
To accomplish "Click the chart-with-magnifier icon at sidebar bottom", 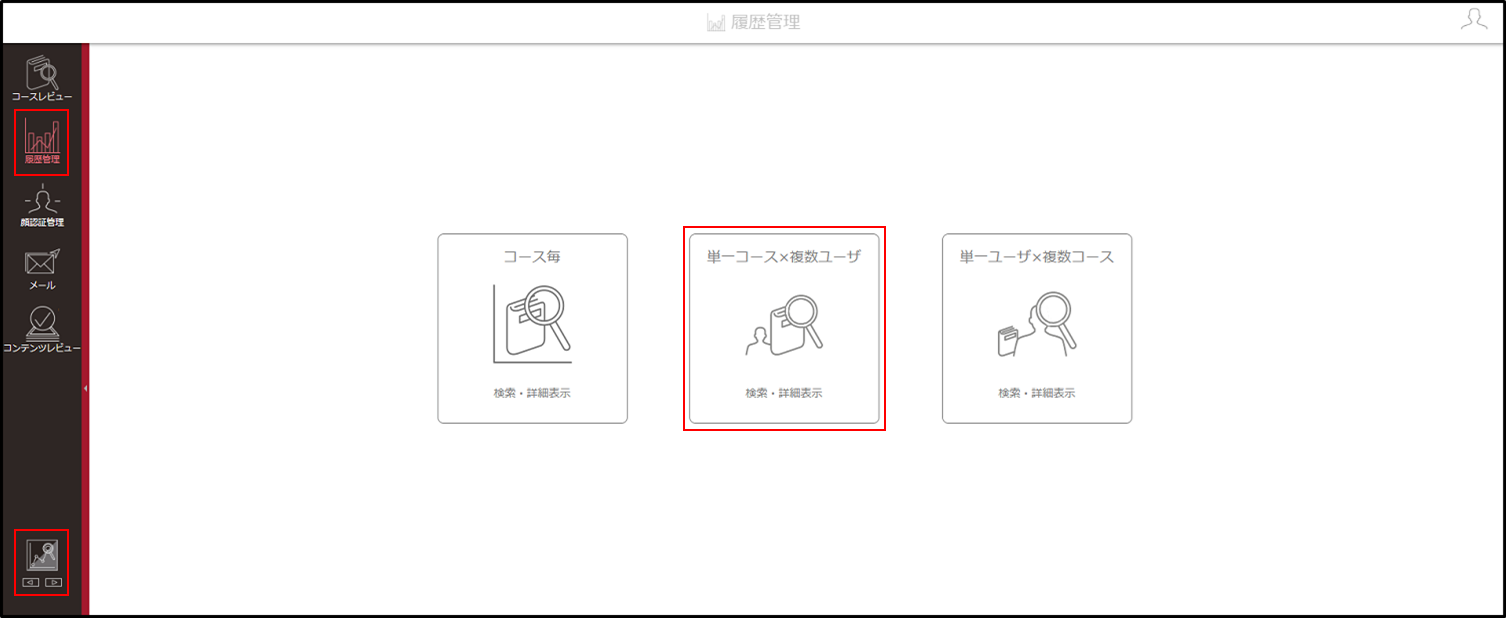I will tap(42, 555).
